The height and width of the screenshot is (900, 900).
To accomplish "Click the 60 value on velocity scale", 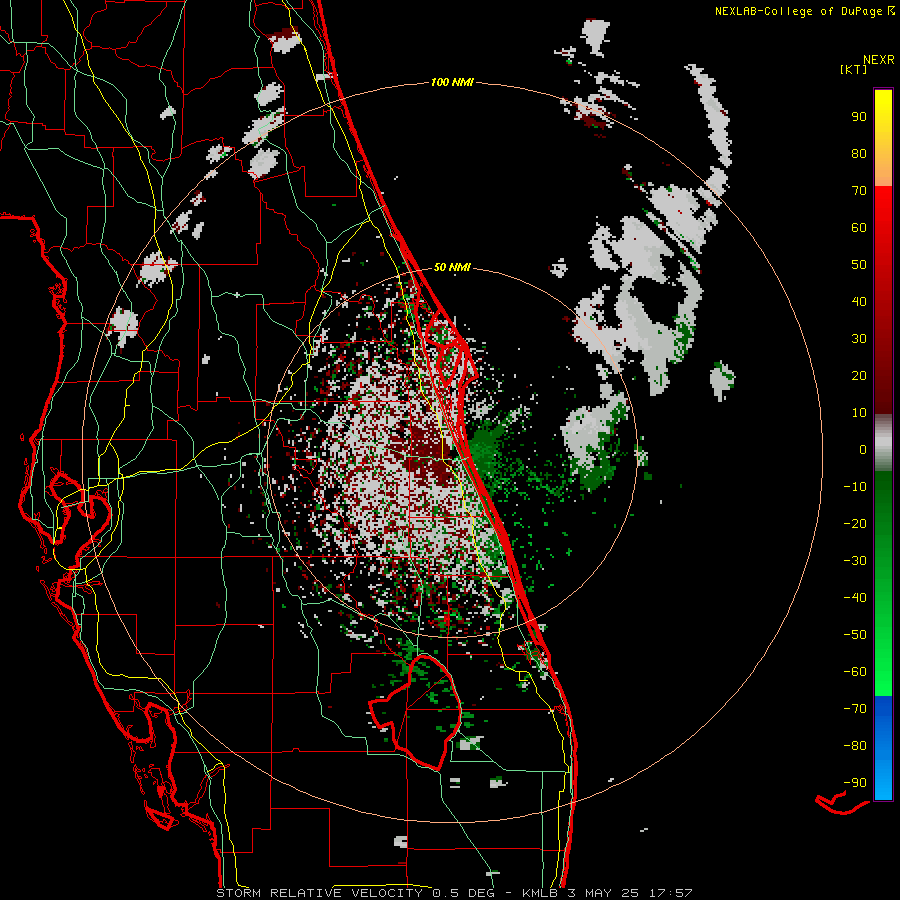I will (859, 228).
